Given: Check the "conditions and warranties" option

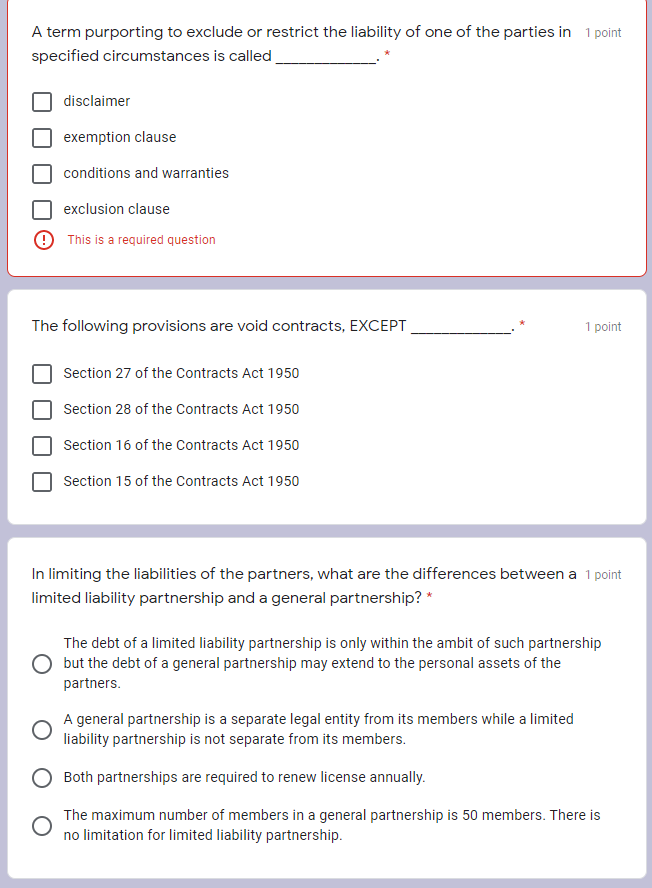Looking at the screenshot, I should click(x=41, y=173).
